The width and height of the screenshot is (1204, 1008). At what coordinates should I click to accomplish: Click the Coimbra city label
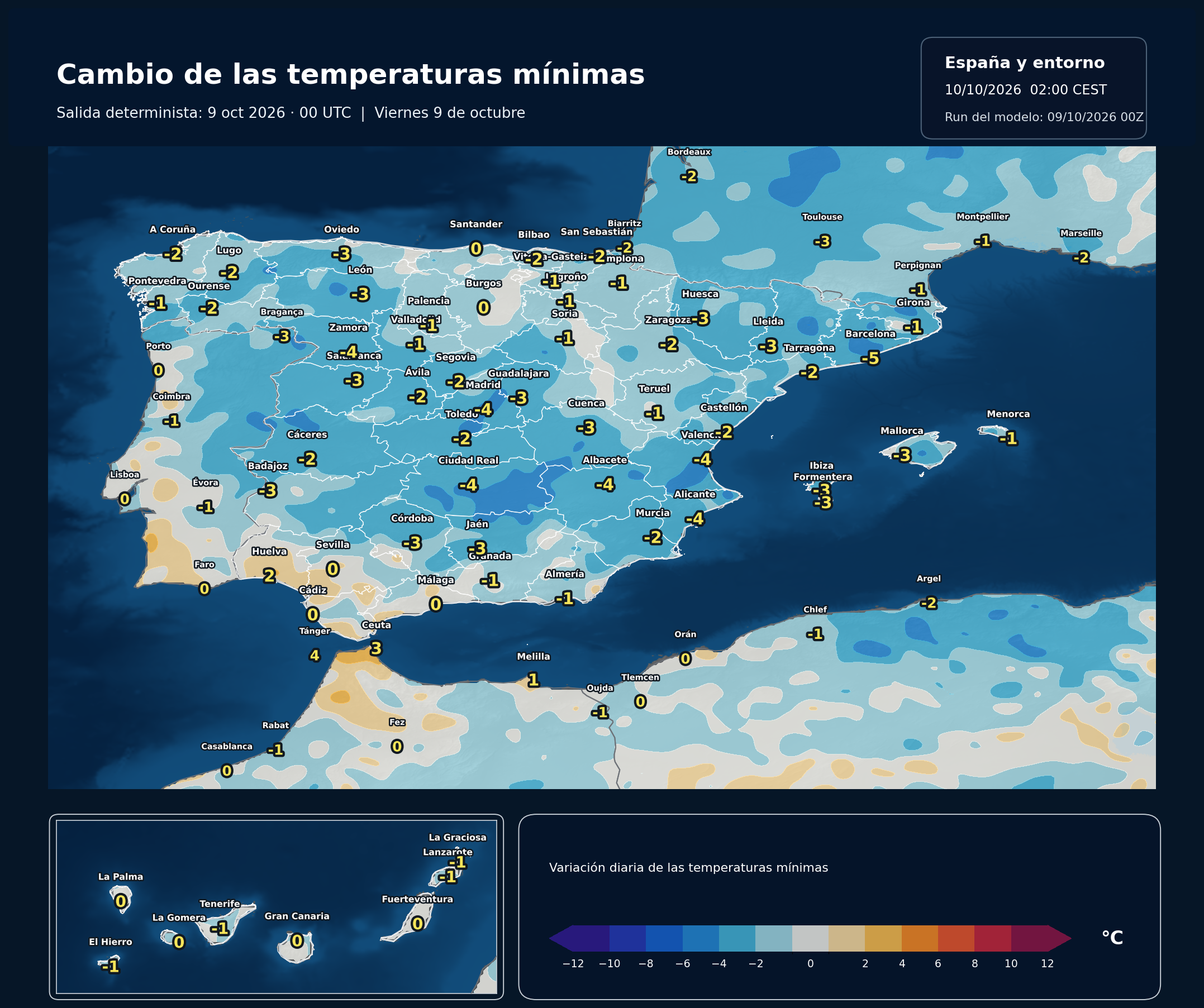click(171, 396)
